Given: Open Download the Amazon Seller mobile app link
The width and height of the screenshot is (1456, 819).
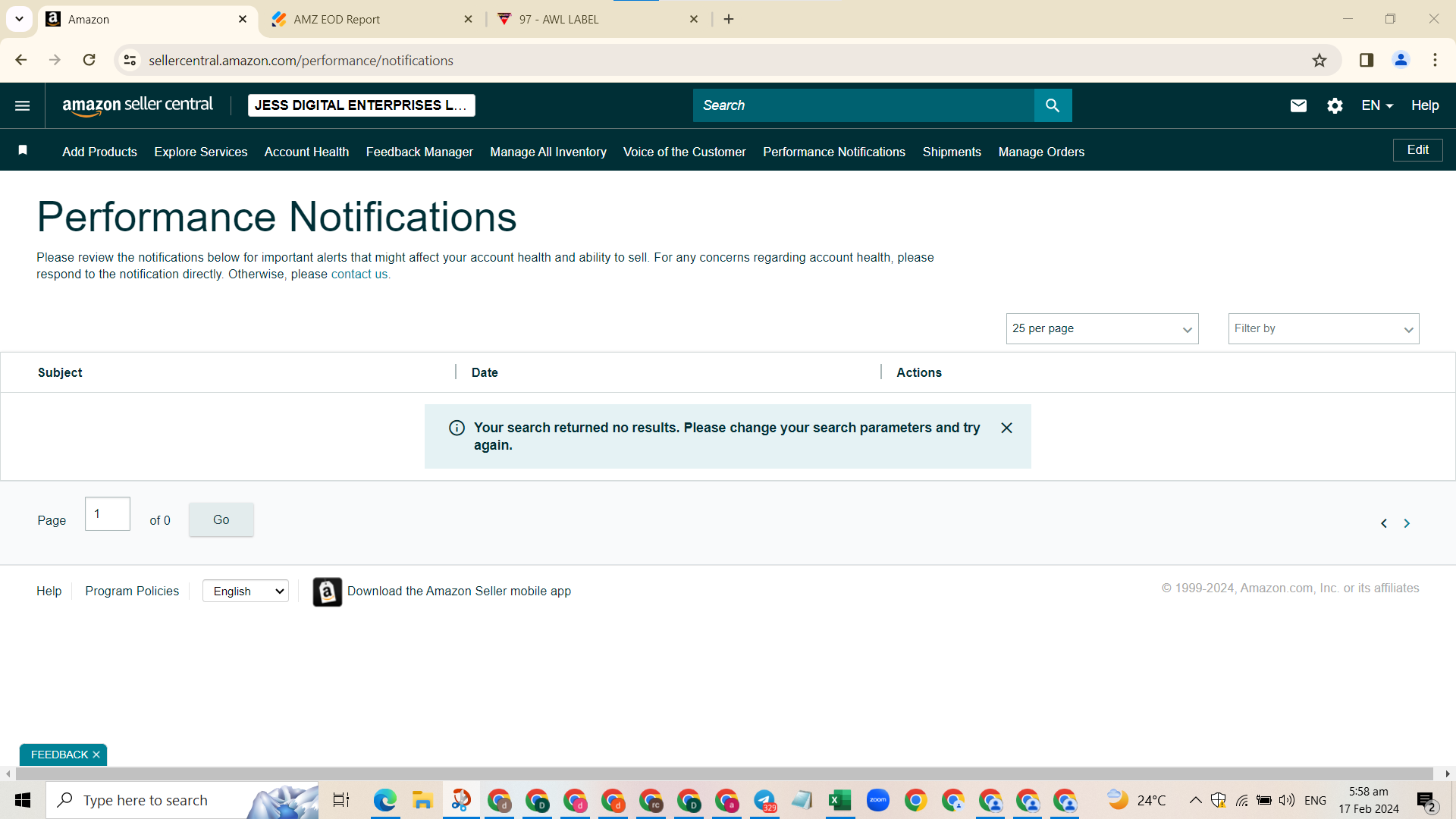Looking at the screenshot, I should click(459, 591).
